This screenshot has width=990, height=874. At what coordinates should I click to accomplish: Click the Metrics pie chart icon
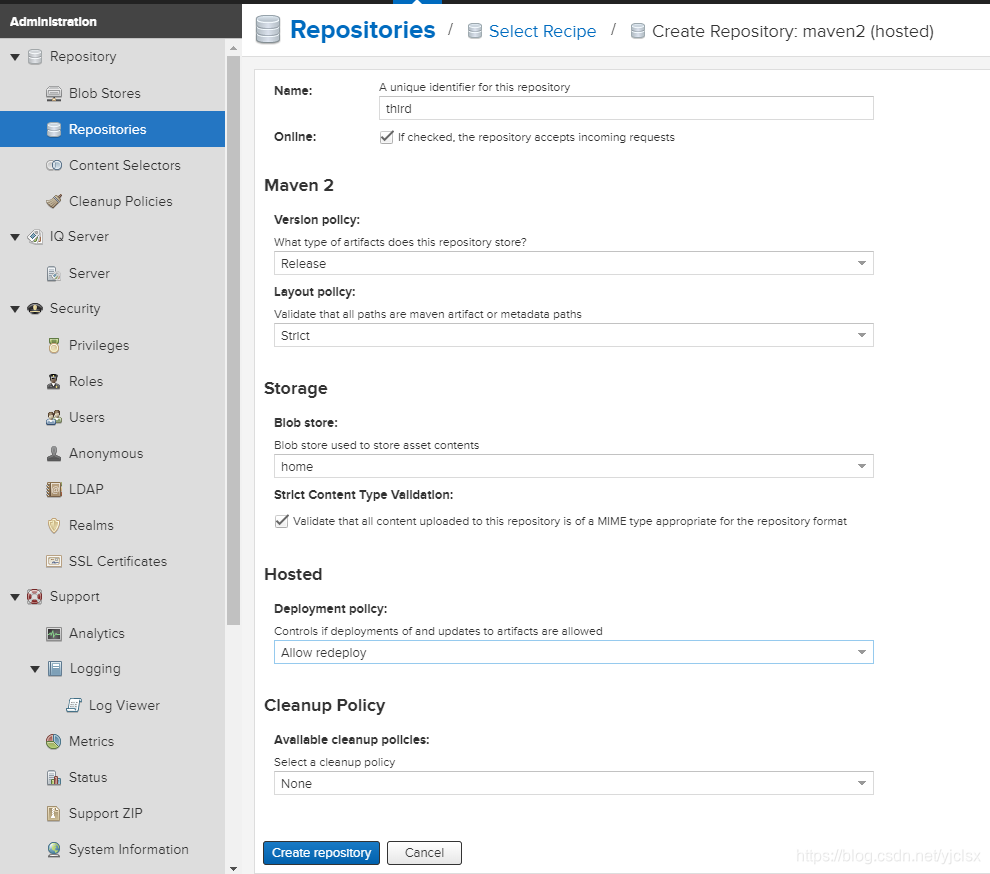[x=54, y=741]
